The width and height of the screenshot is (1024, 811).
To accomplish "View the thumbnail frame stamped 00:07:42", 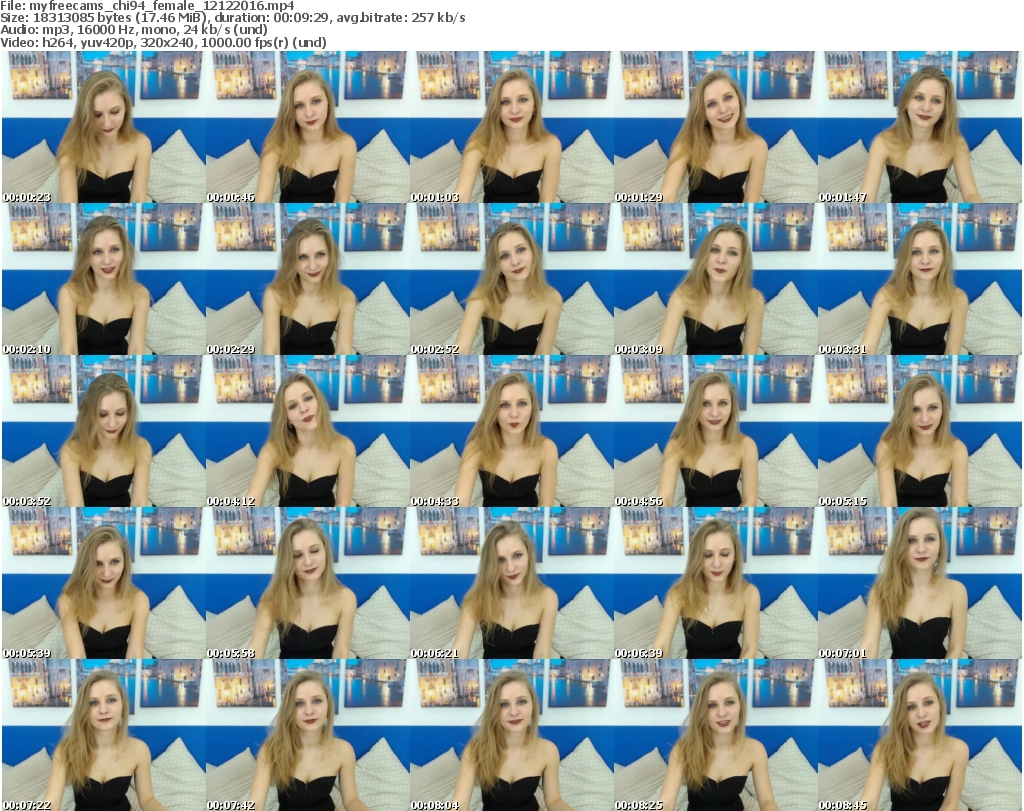I will coord(308,735).
